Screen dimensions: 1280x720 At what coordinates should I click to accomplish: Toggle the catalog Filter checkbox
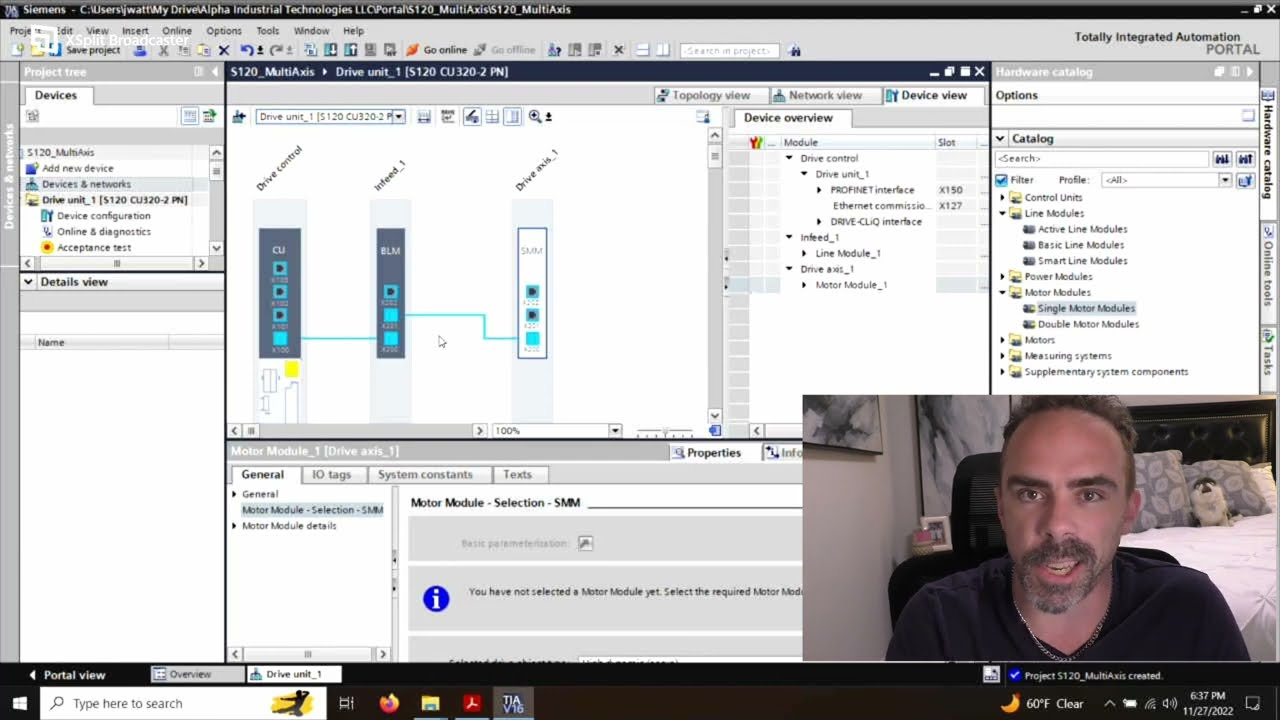[1001, 180]
